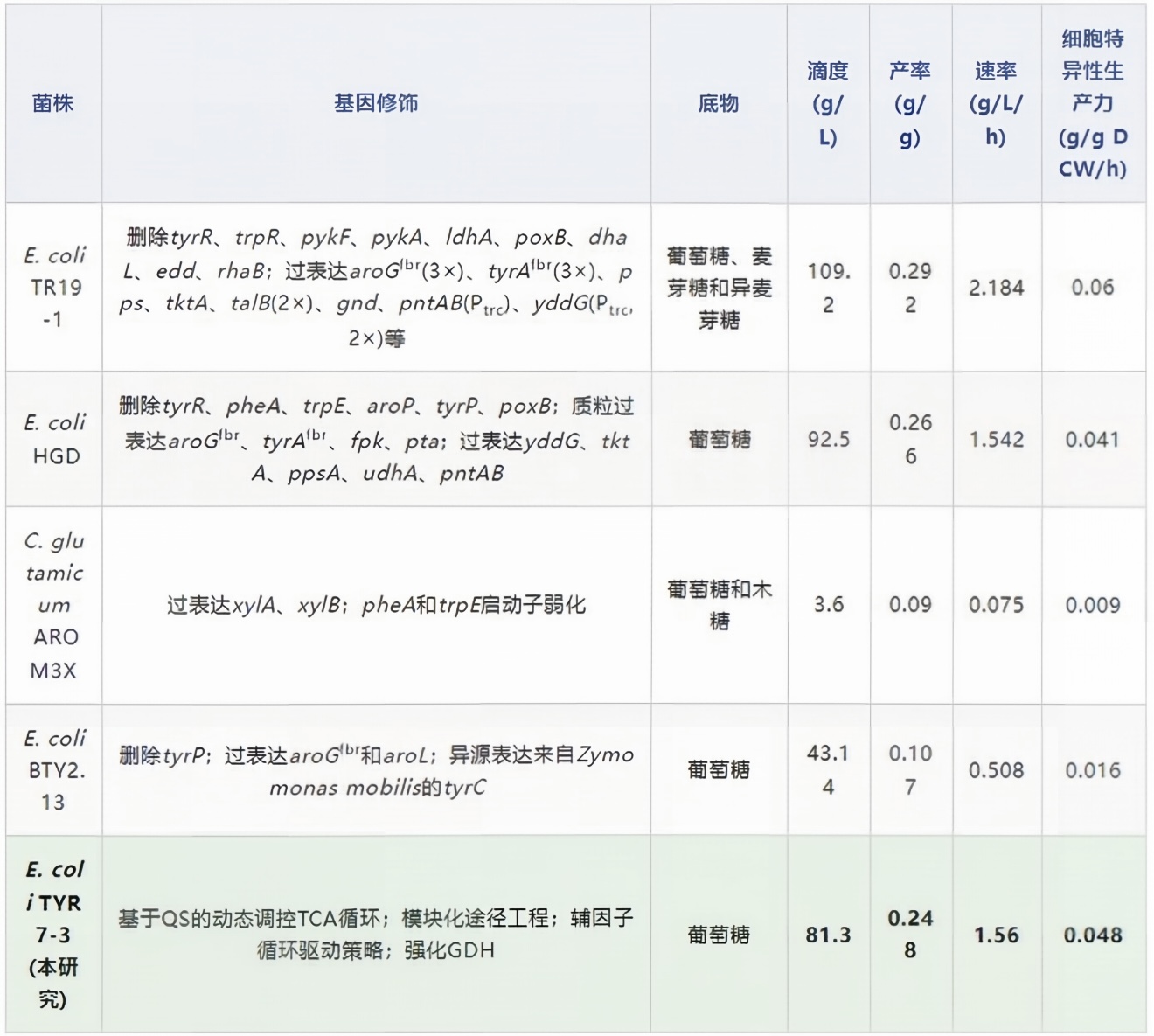This screenshot has height=1036, width=1154.
Task: Select the 过表达xylA、xylB gene modification cell
Action: 376,605
